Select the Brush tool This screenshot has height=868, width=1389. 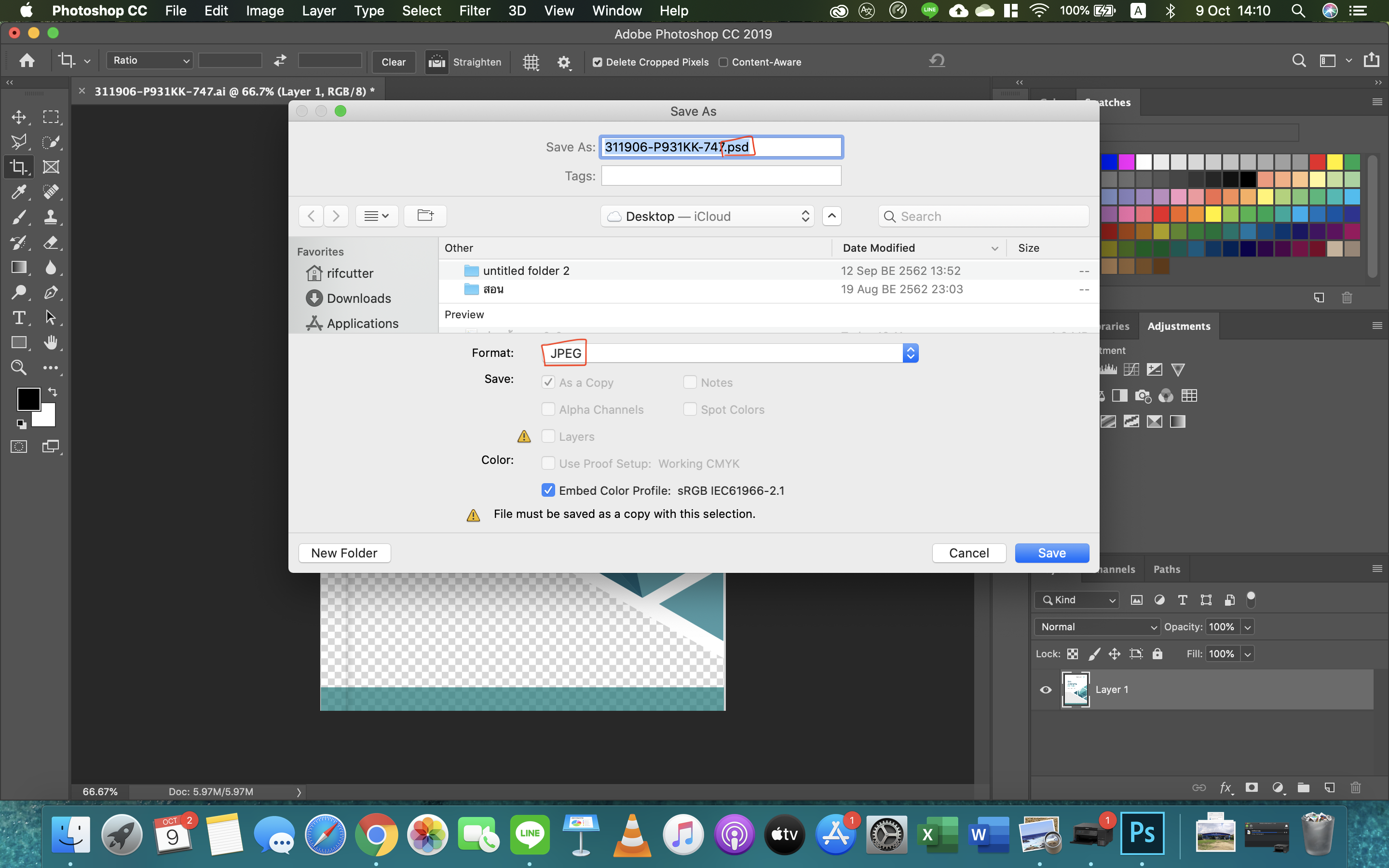tap(19, 217)
